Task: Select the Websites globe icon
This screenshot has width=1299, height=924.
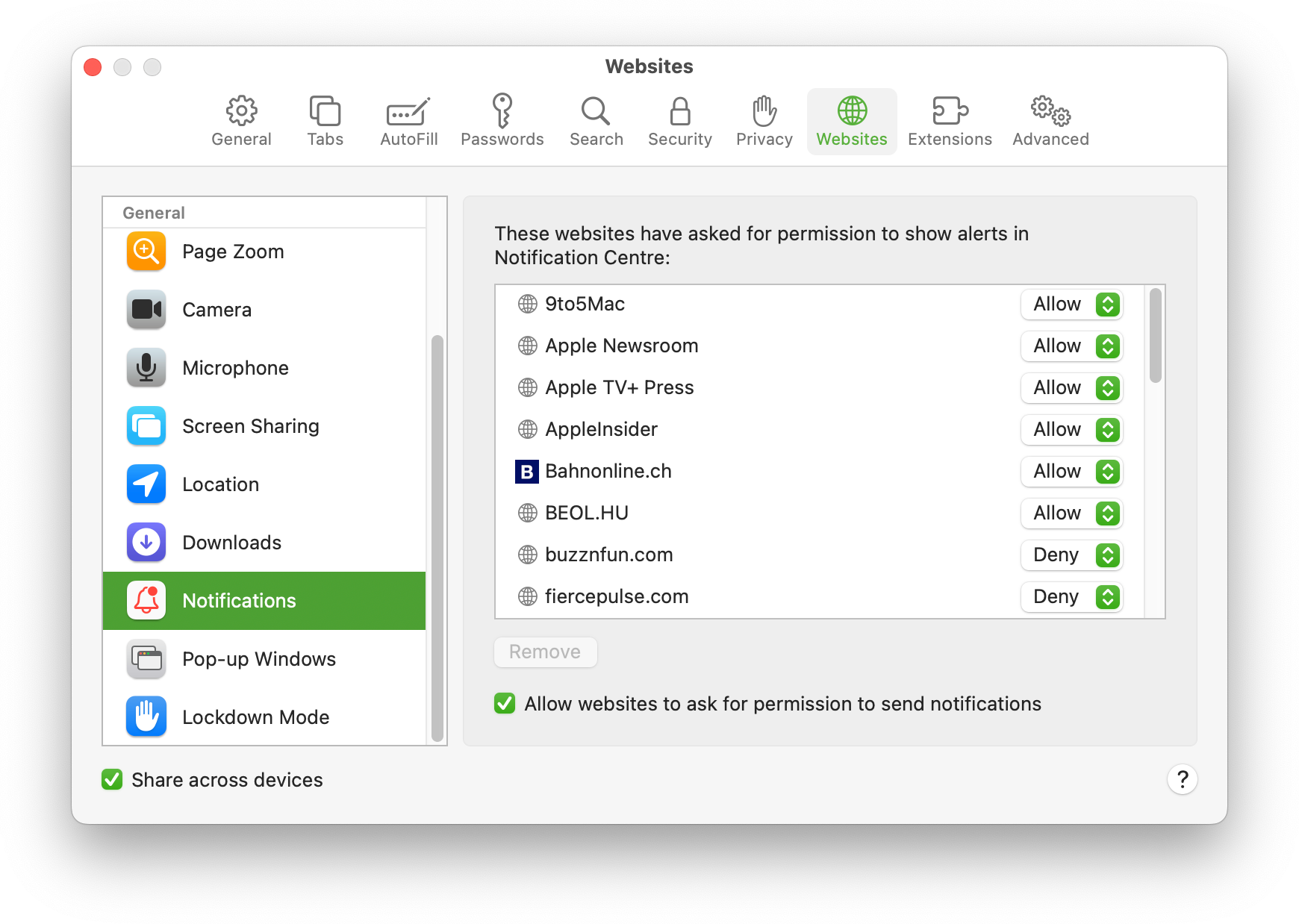Action: point(852,111)
